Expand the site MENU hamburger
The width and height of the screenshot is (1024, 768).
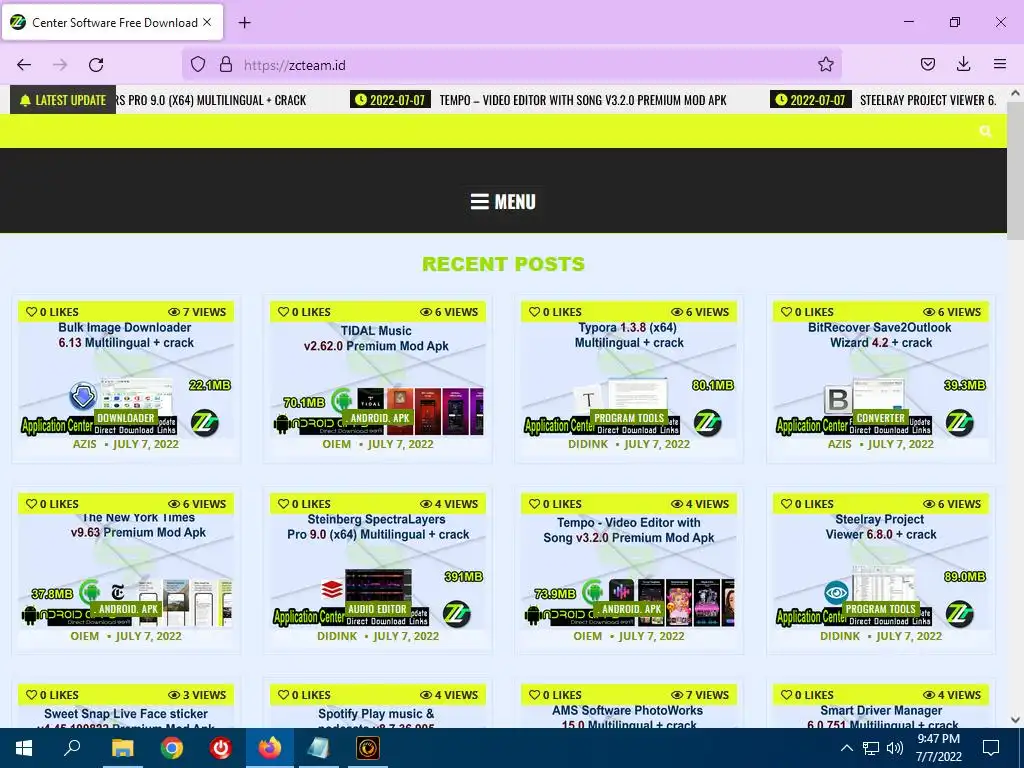coord(503,202)
